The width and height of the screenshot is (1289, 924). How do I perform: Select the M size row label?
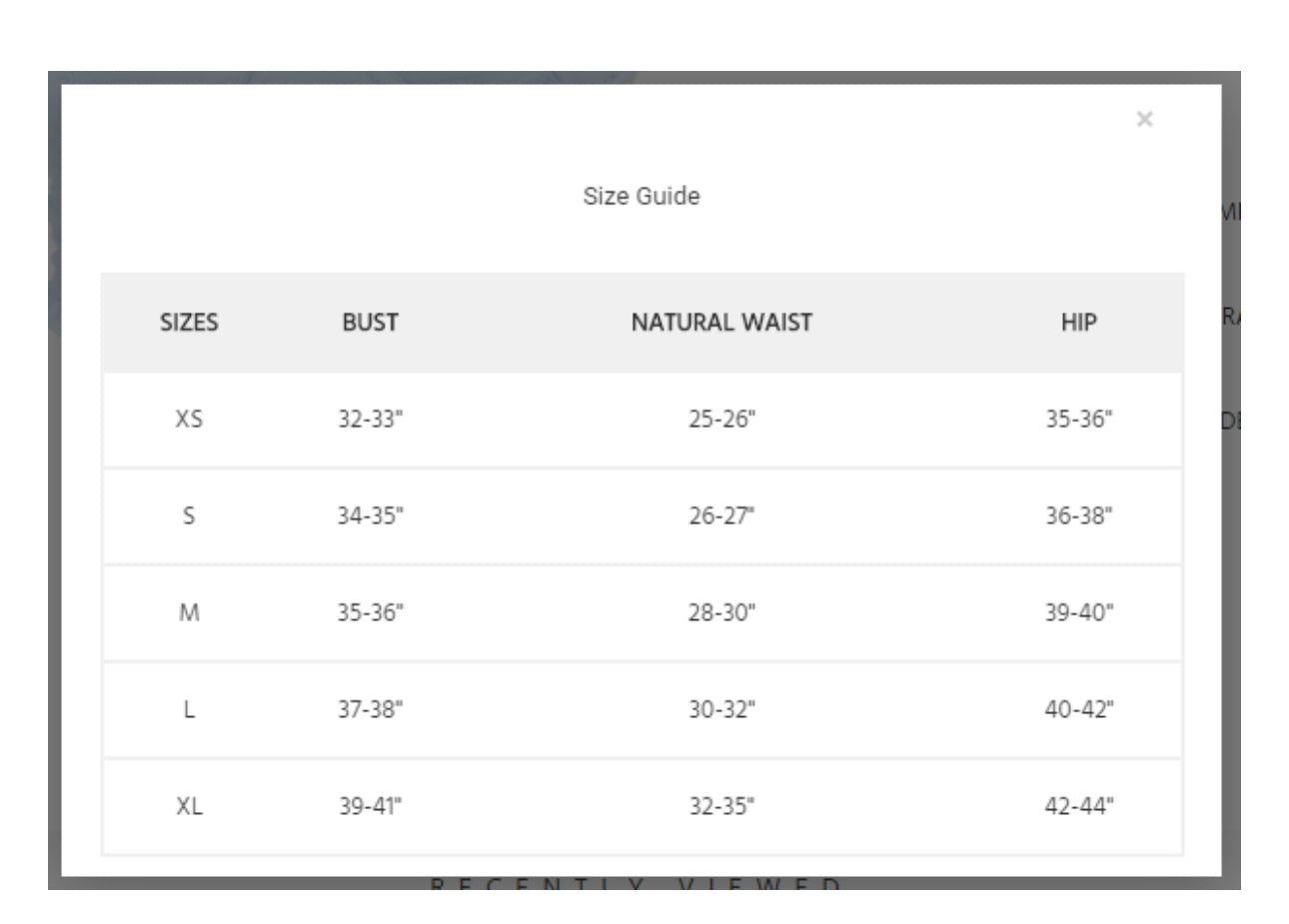click(189, 612)
